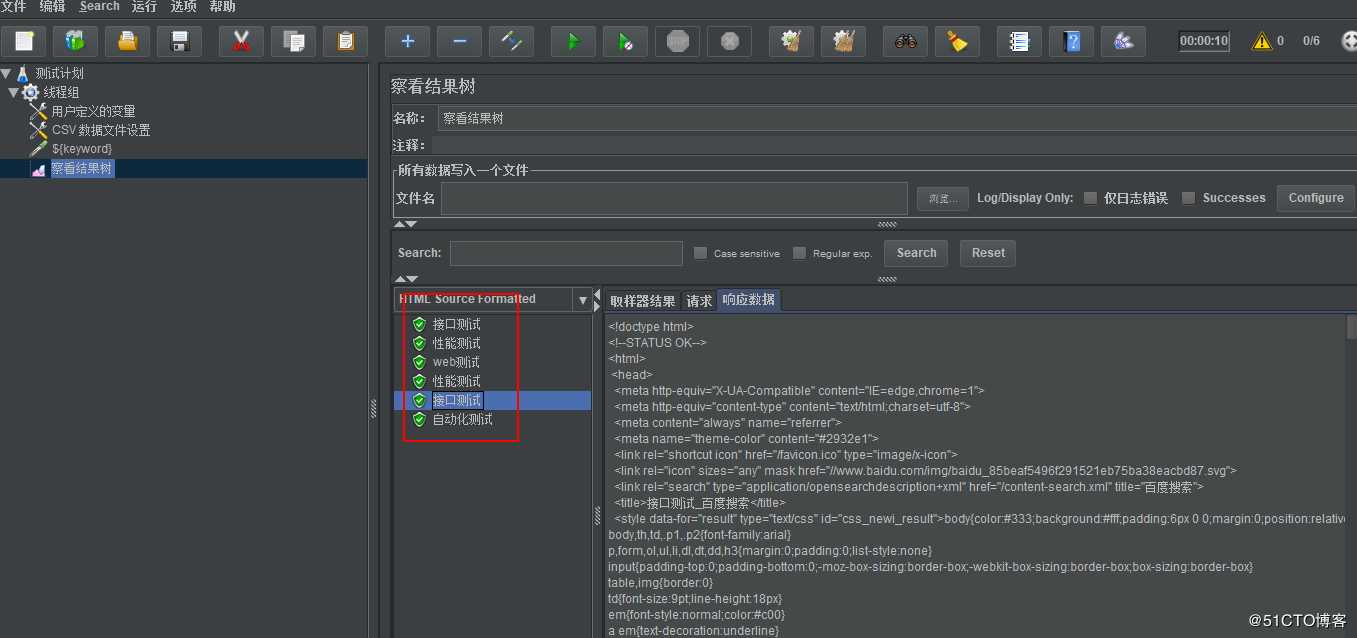
Task: Cut the selected element with scissors icon
Action: [x=241, y=41]
